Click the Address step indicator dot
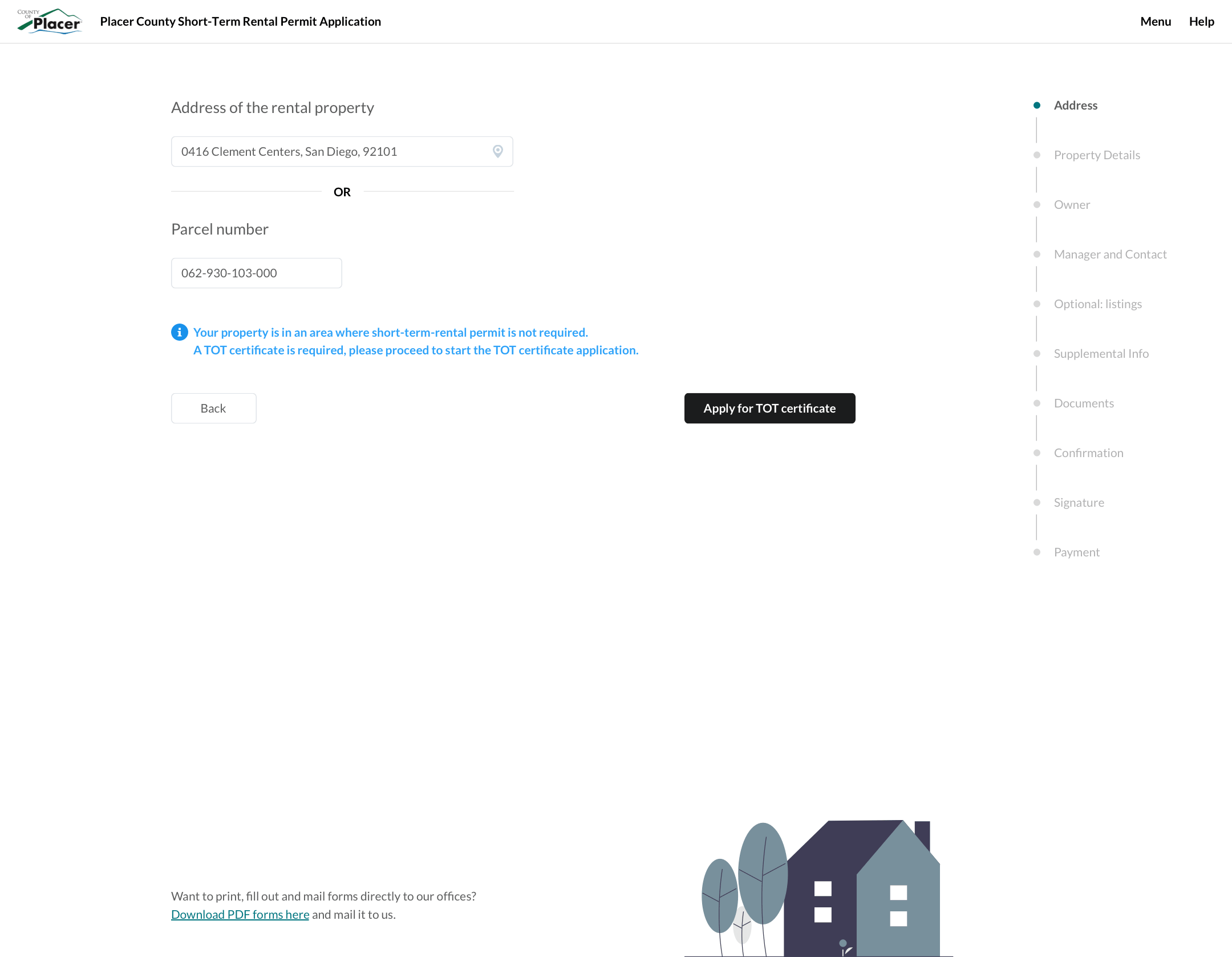The height and width of the screenshot is (957, 1232). [1036, 105]
